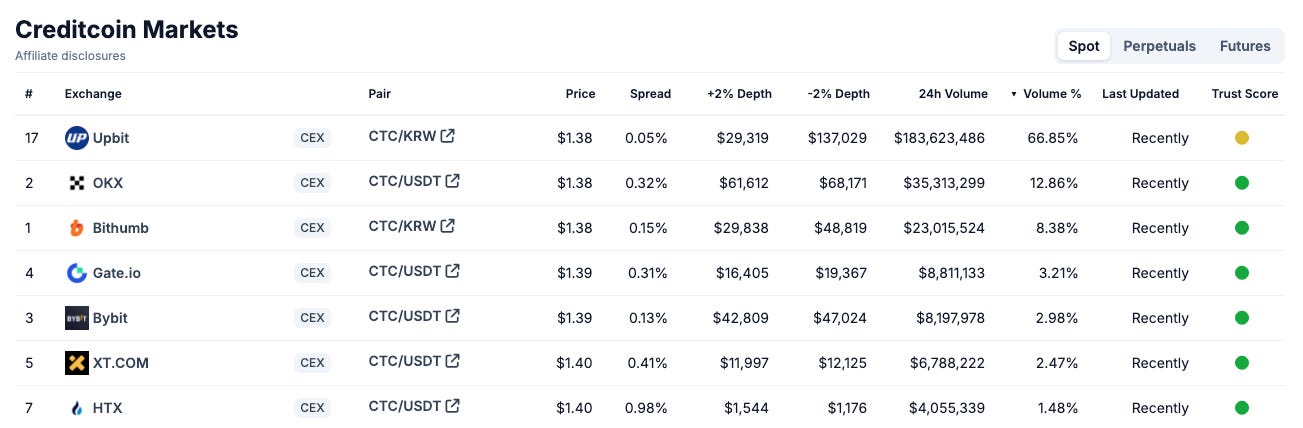The width and height of the screenshot is (1303, 428).
Task: Open external link icon for Upbit CTC/KRW
Action: click(448, 136)
